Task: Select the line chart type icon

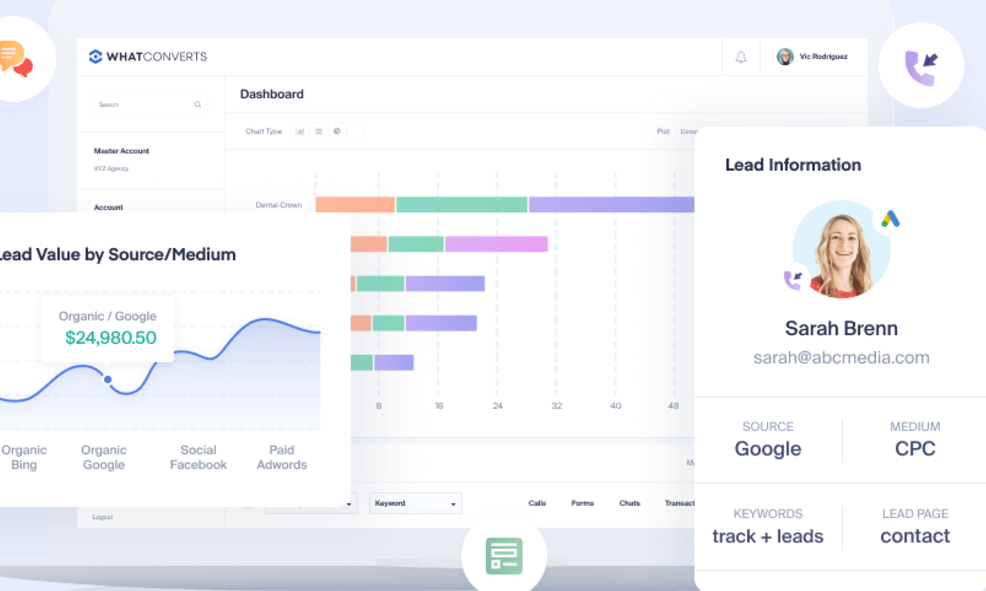Action: [318, 131]
